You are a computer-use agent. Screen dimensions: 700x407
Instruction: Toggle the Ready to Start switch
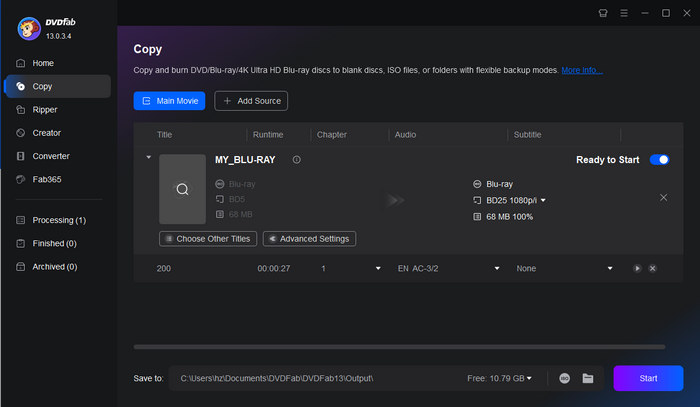tap(659, 159)
